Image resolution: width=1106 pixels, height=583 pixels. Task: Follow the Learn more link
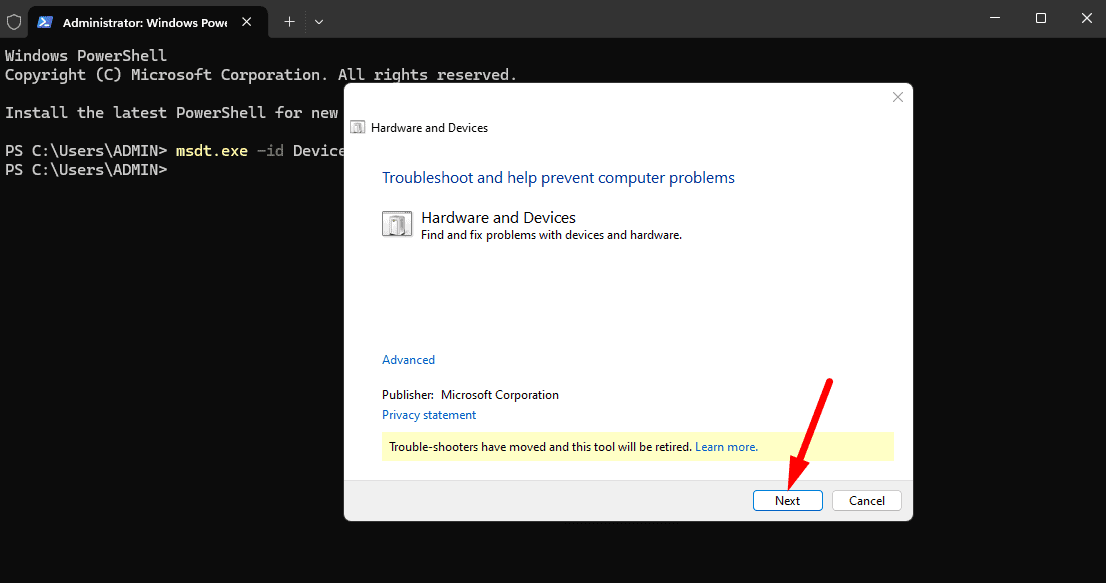point(726,447)
